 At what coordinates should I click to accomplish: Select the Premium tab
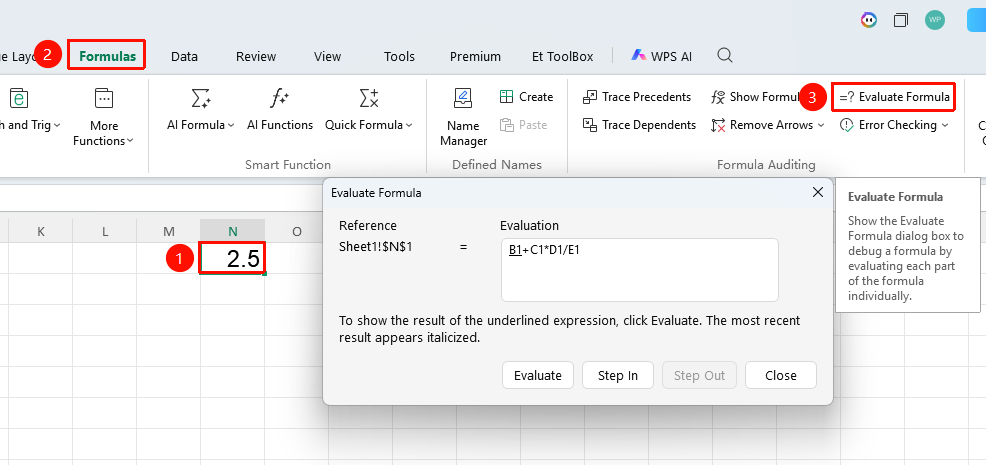475,56
